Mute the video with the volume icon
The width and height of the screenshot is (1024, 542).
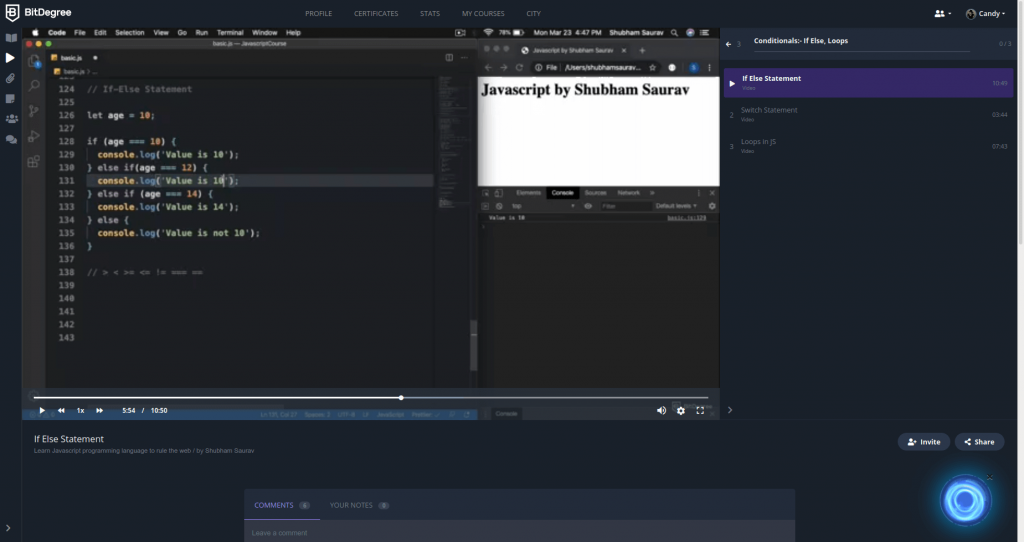[x=662, y=410]
